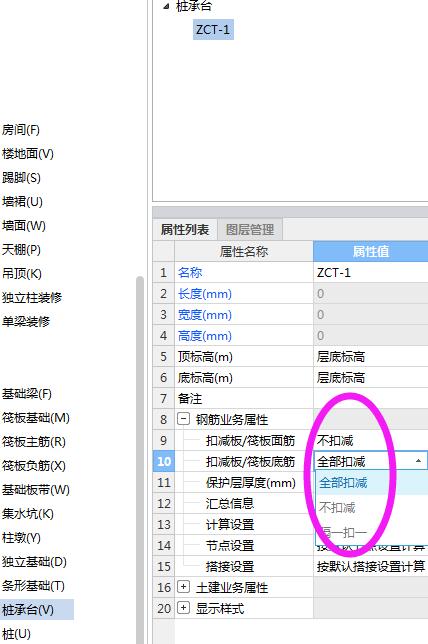Click row 11 label 保护层厚度(mm)

pyautogui.click(x=251, y=483)
